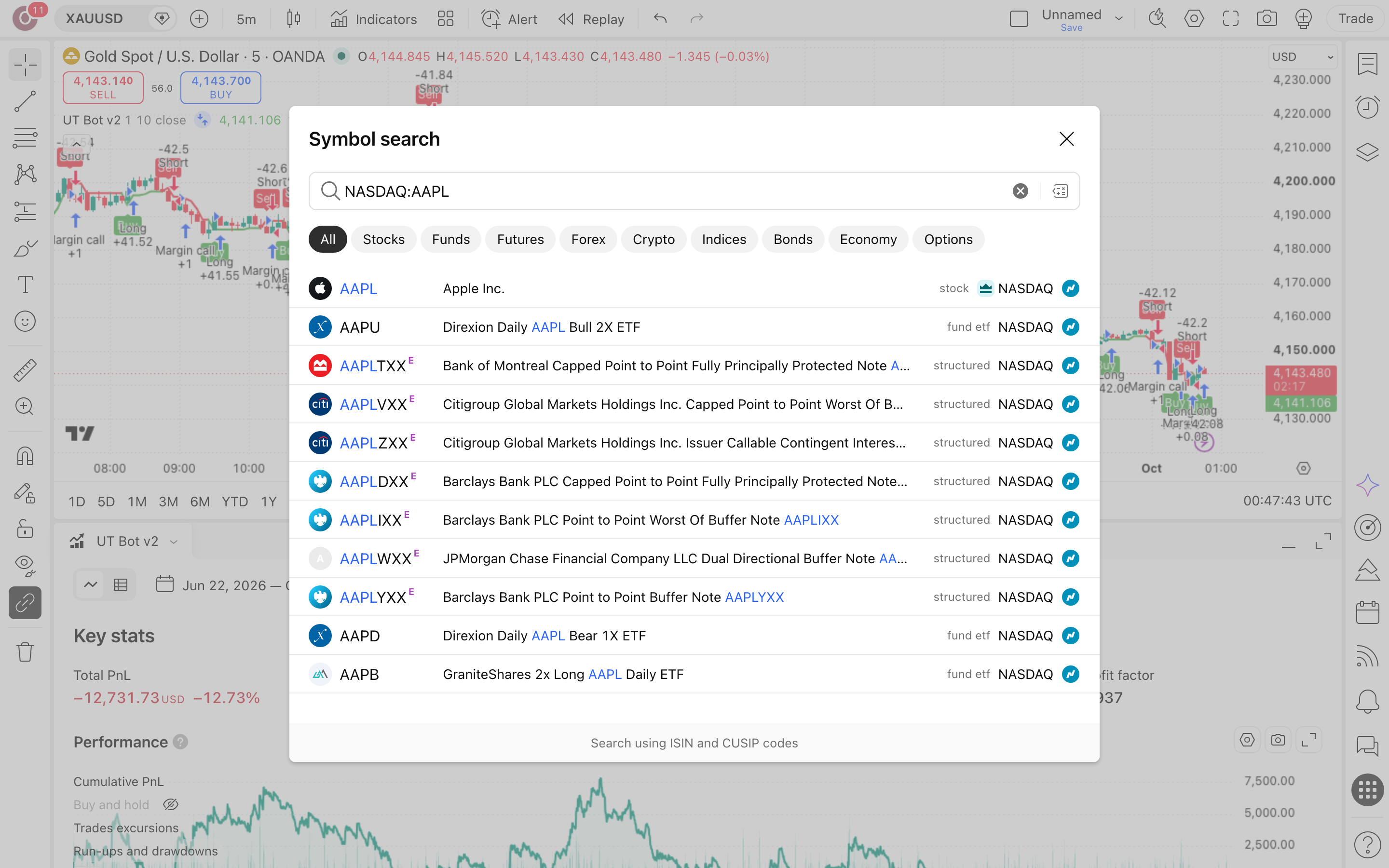1389x868 pixels.
Task: Open the symbol search keyboard/spread button
Action: click(1060, 190)
